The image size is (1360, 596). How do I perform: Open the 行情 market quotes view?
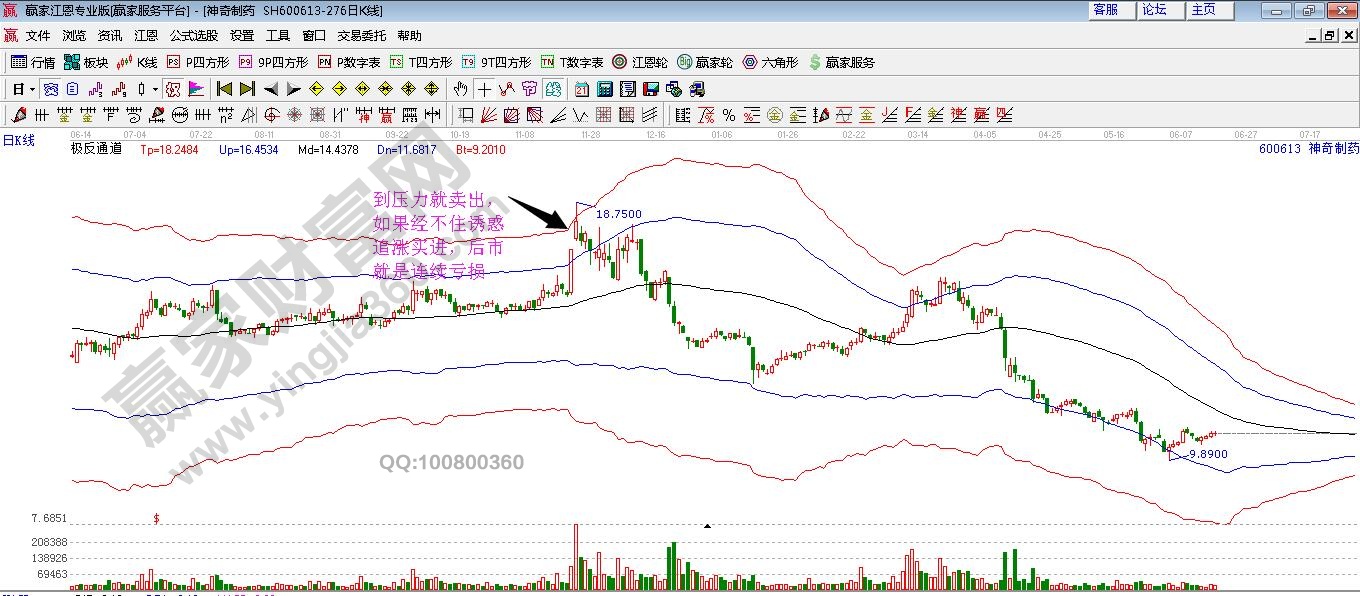33,62
